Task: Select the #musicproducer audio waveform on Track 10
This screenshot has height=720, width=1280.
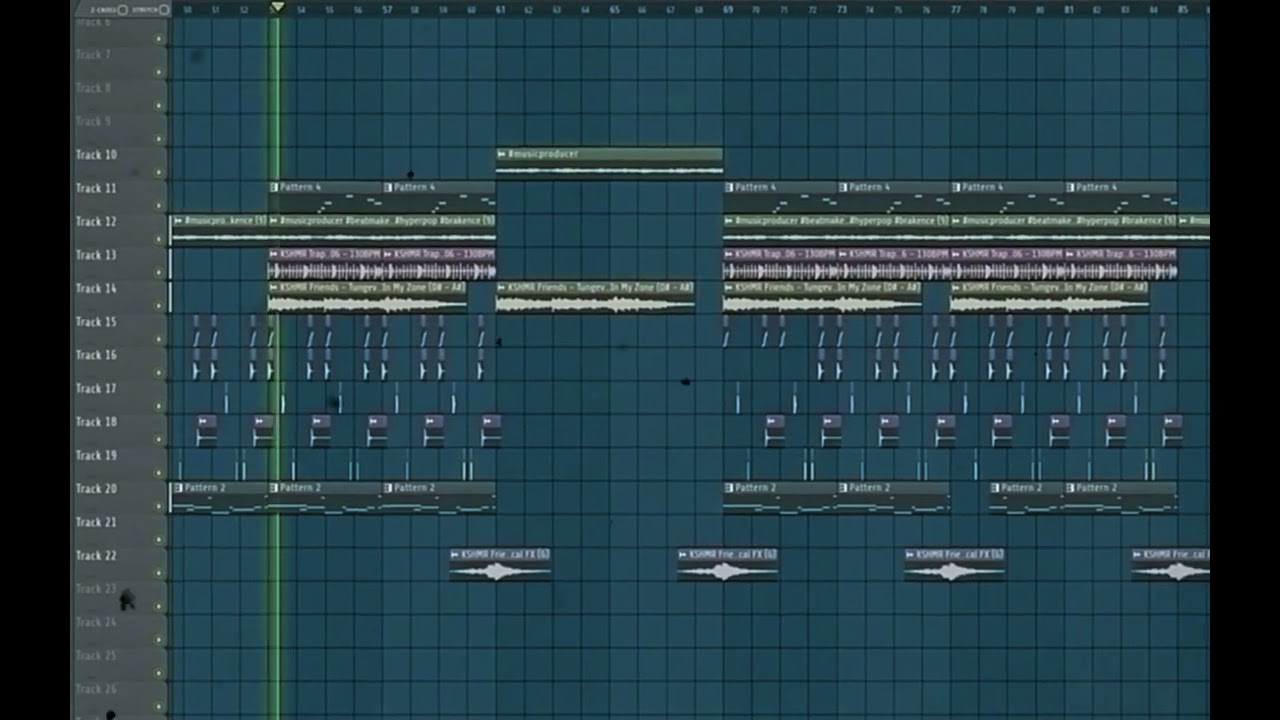Action: pos(609,170)
